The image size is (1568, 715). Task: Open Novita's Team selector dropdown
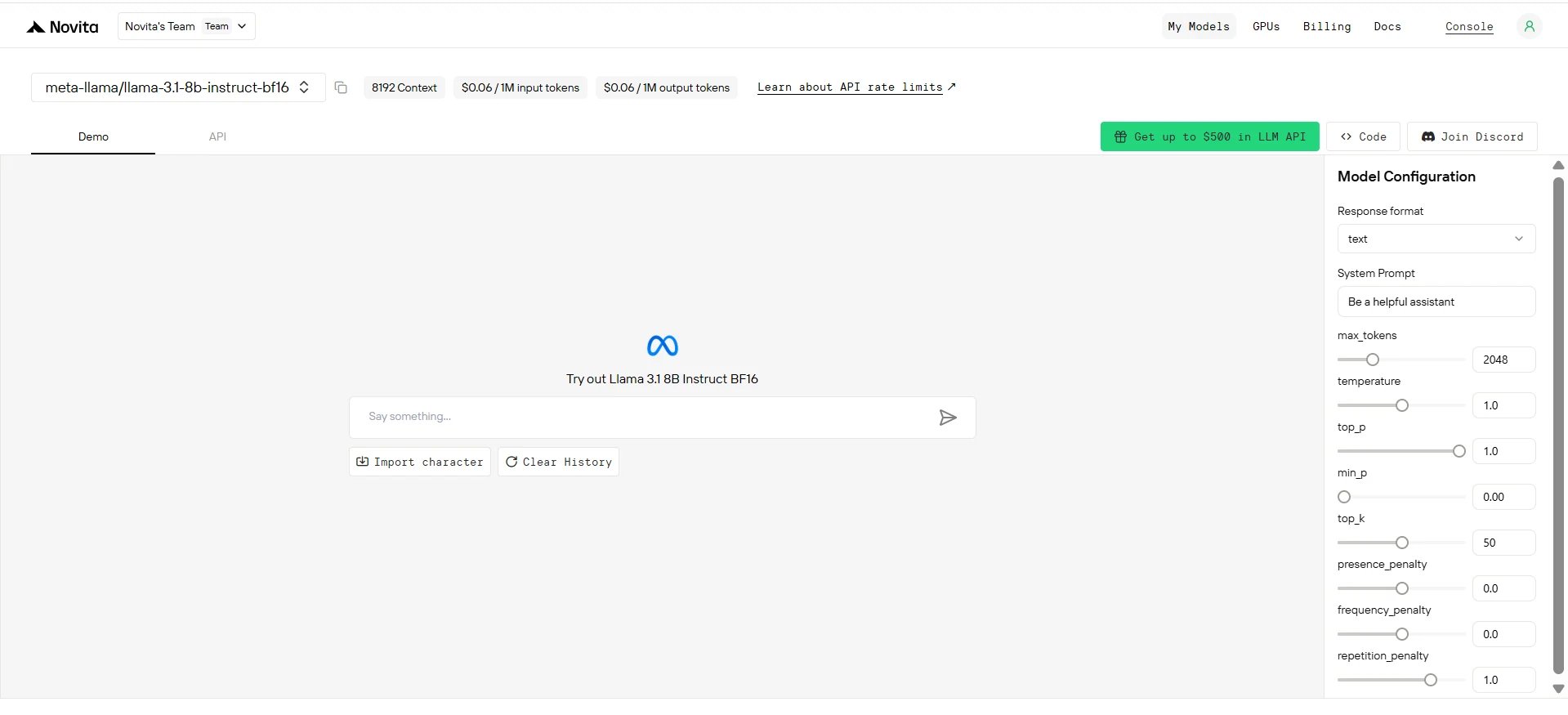pyautogui.click(x=186, y=26)
